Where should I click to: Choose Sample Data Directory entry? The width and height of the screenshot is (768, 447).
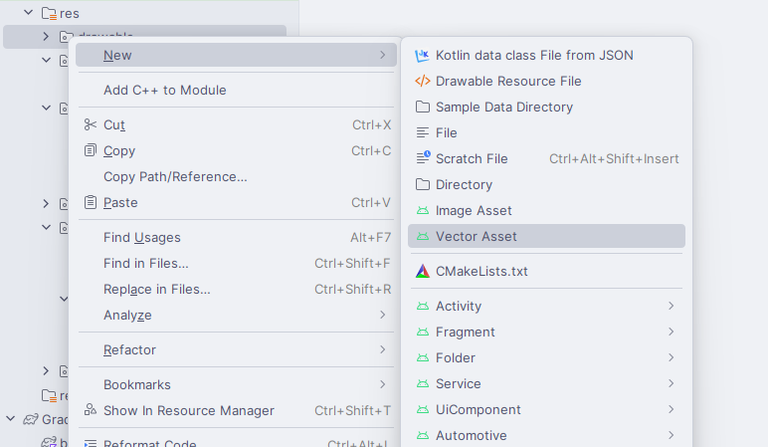[x=504, y=107]
